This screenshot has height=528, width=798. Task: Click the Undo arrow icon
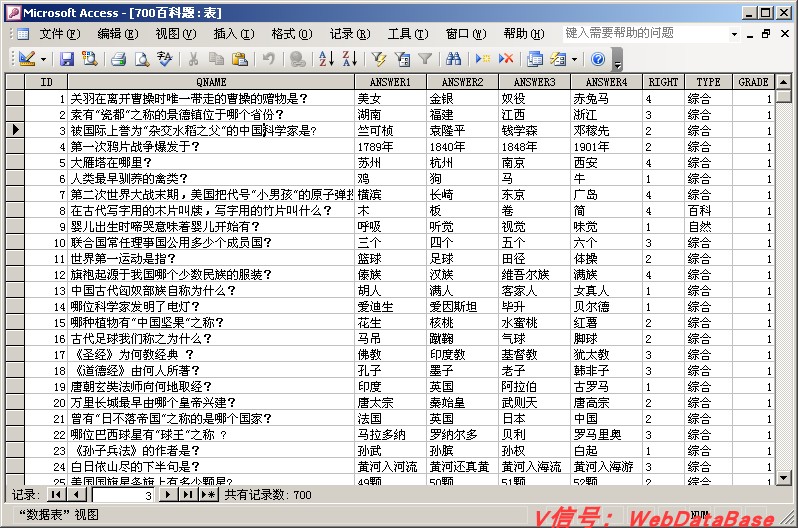tap(269, 59)
